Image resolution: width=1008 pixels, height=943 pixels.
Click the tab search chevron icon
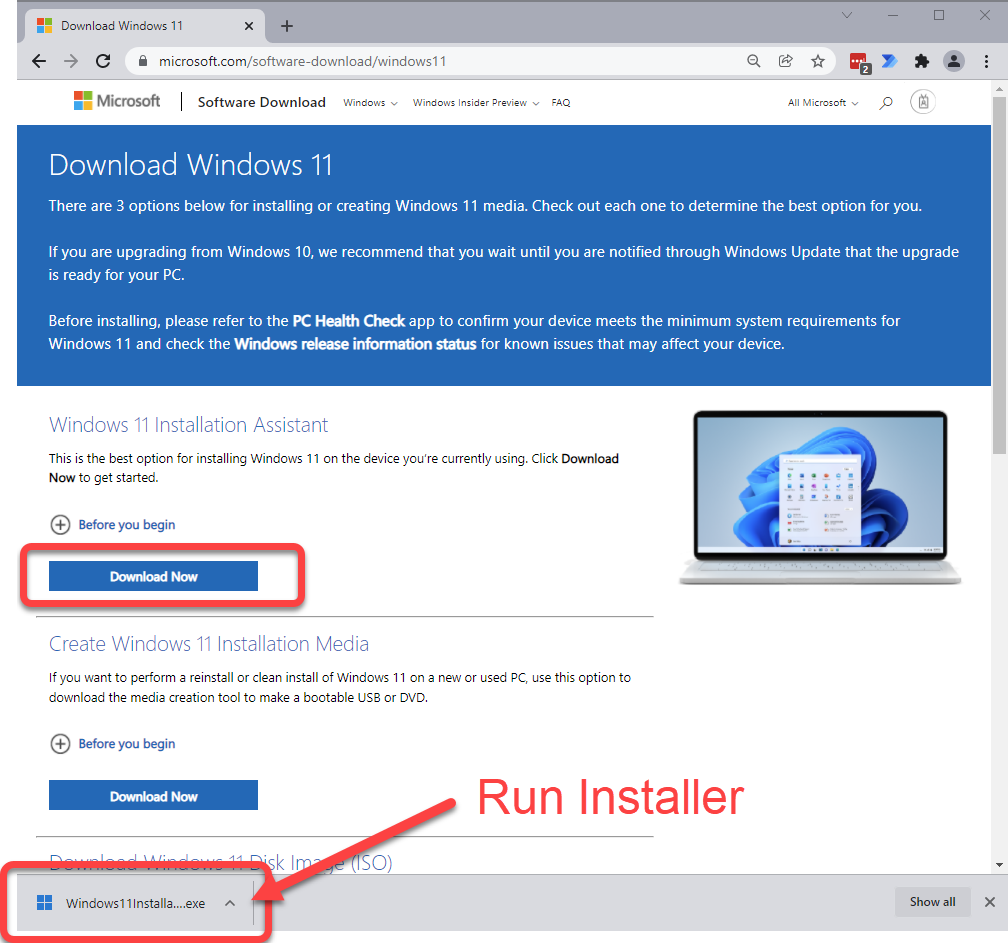coord(847,15)
